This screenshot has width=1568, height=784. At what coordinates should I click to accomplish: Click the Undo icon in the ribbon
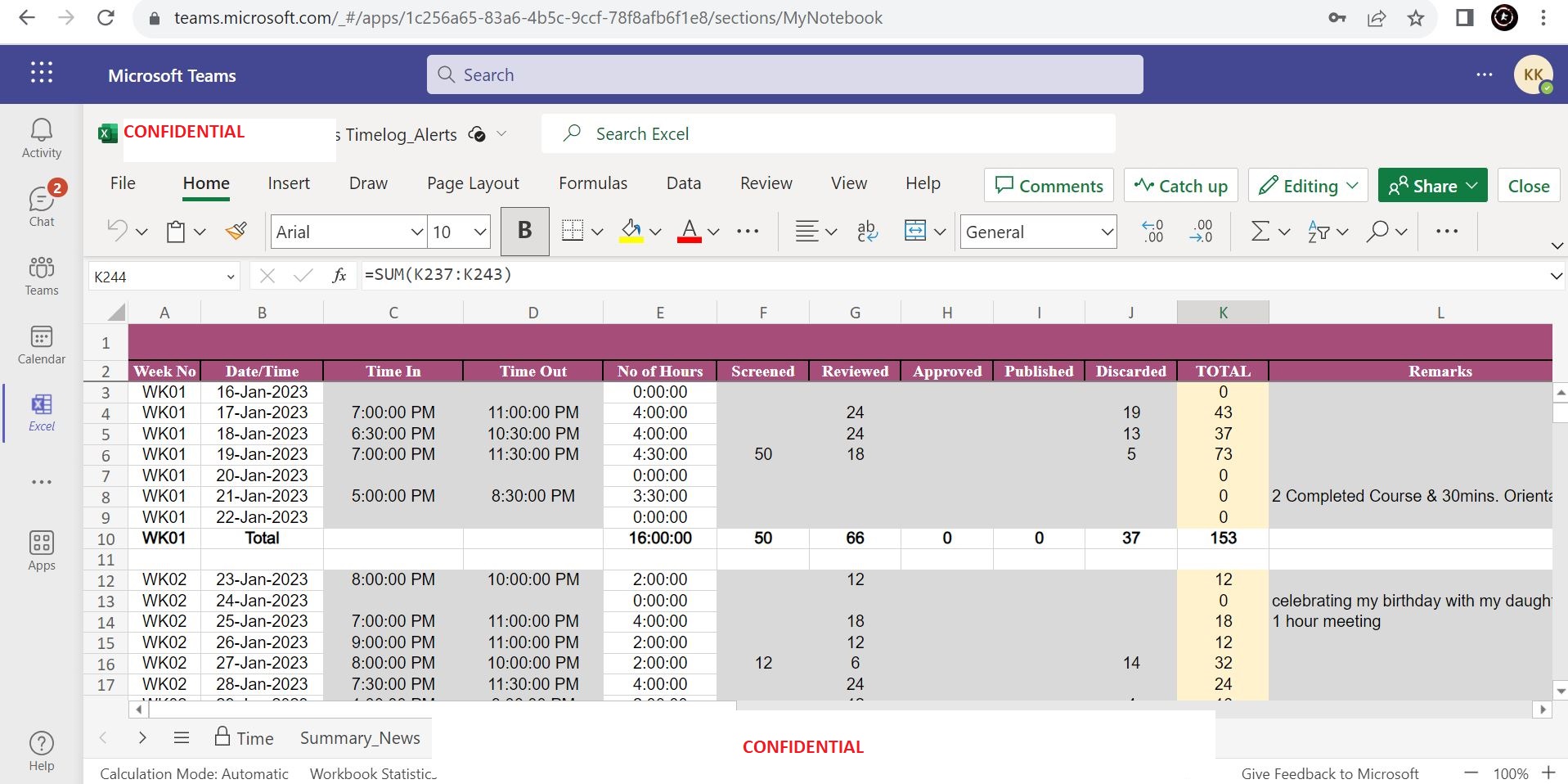coord(118,232)
